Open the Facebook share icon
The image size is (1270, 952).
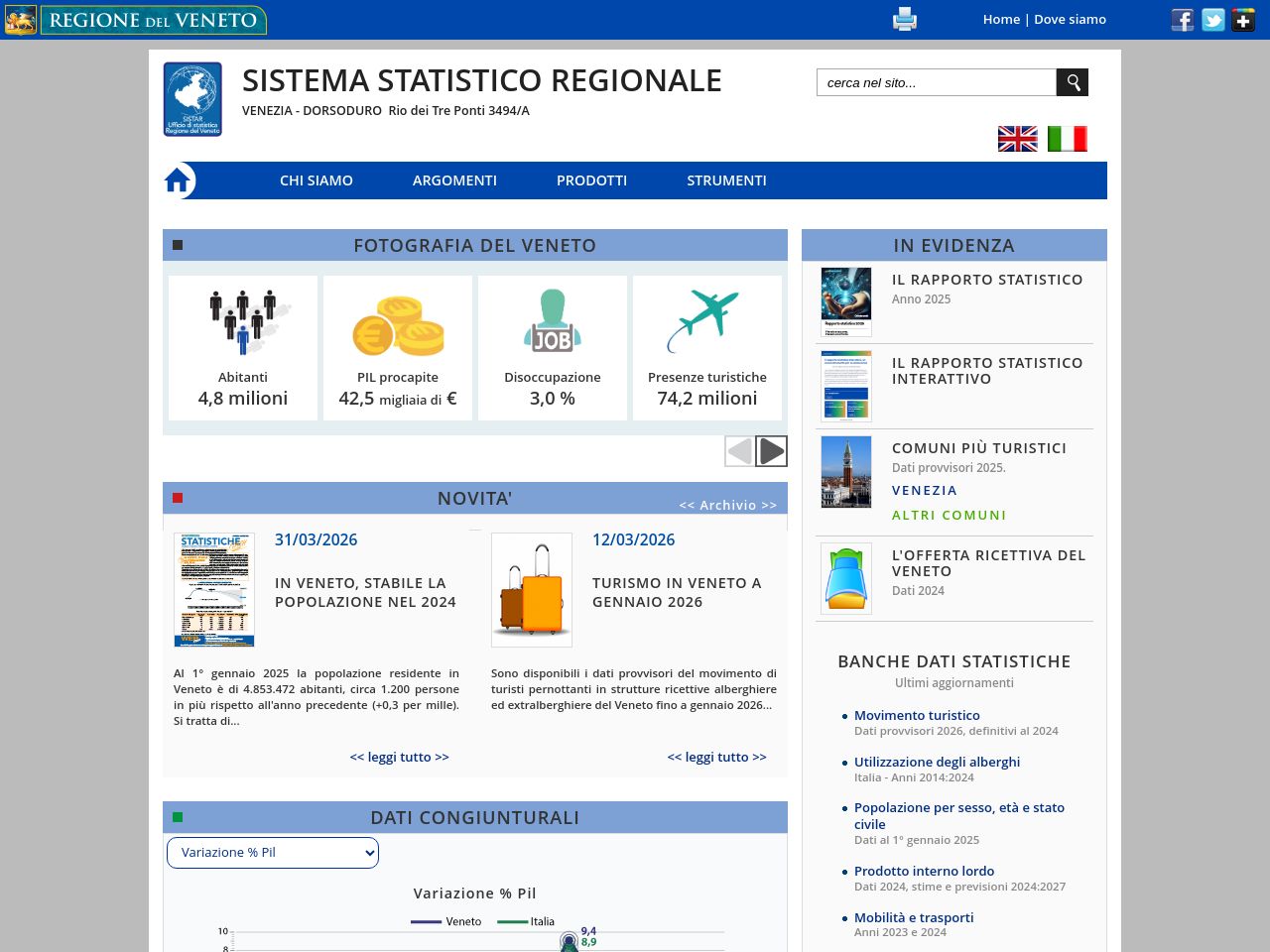point(1182,19)
